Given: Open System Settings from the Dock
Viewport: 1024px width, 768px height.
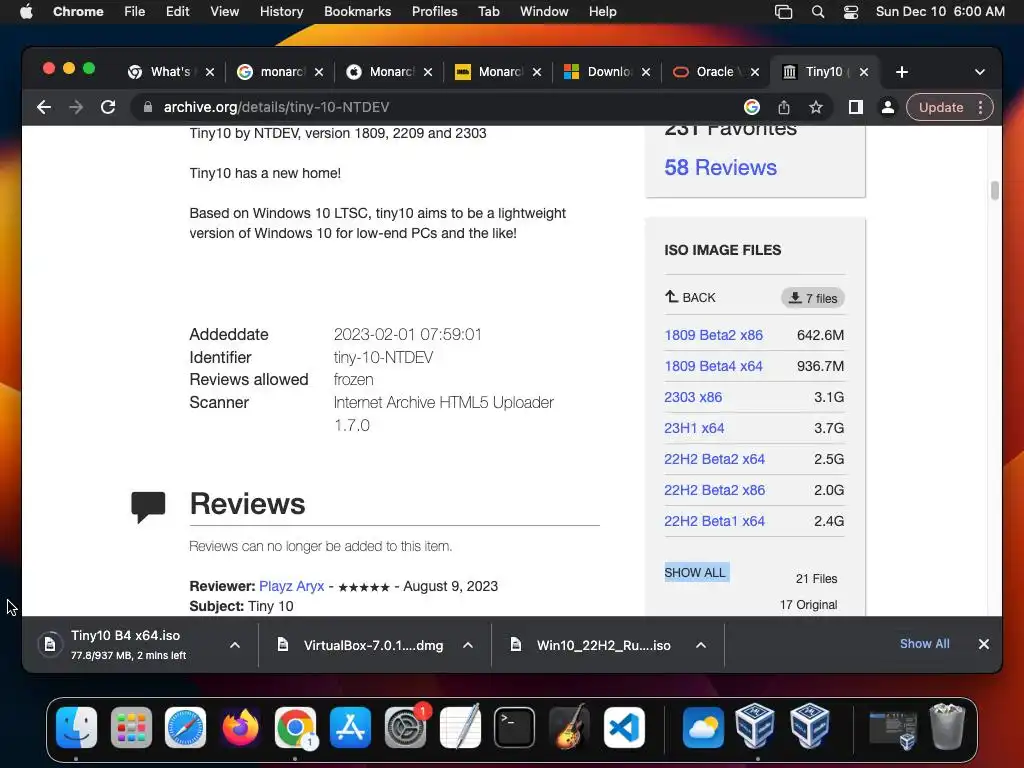Looking at the screenshot, I should coord(406,728).
